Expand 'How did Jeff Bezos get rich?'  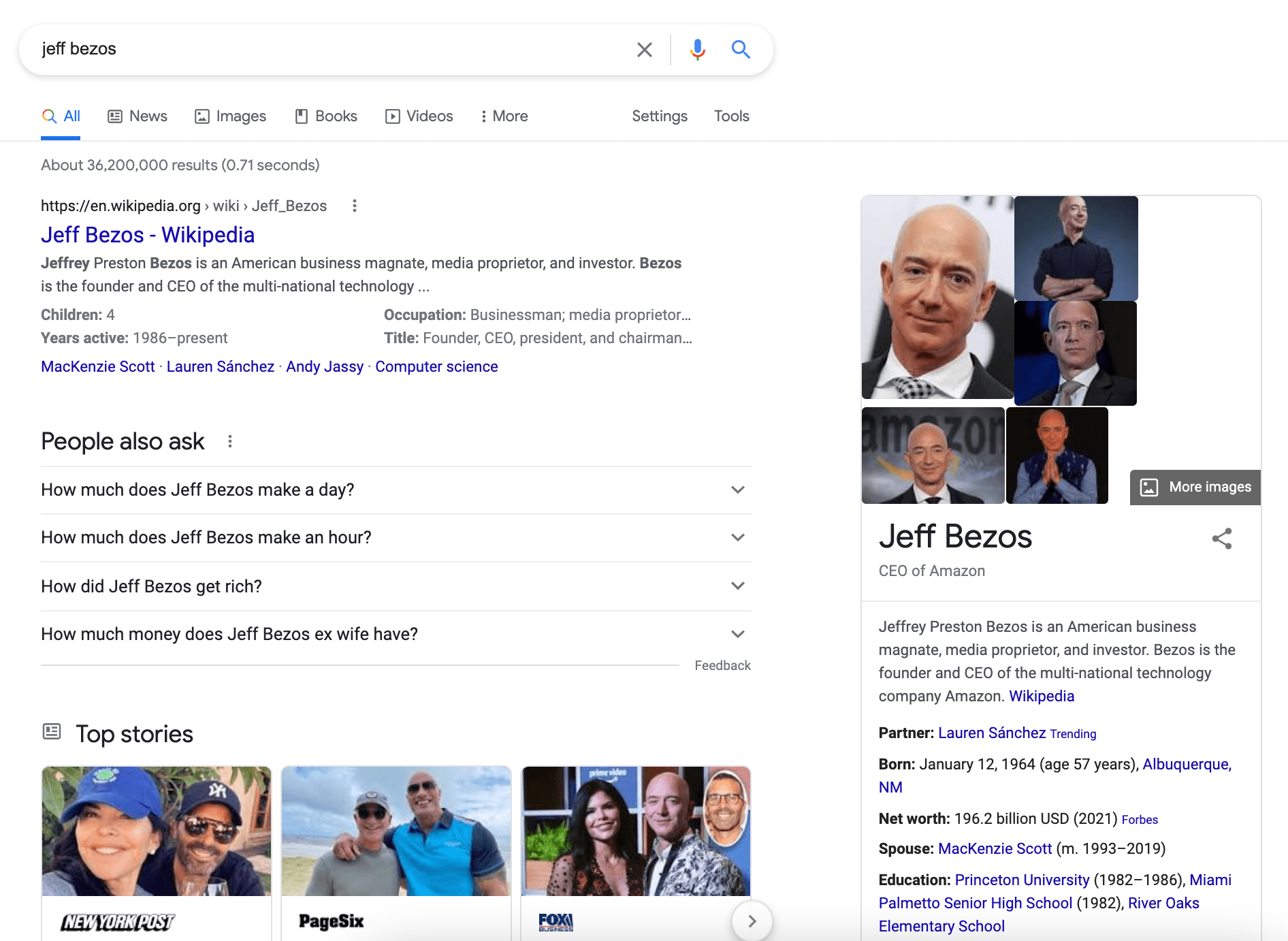(x=396, y=586)
